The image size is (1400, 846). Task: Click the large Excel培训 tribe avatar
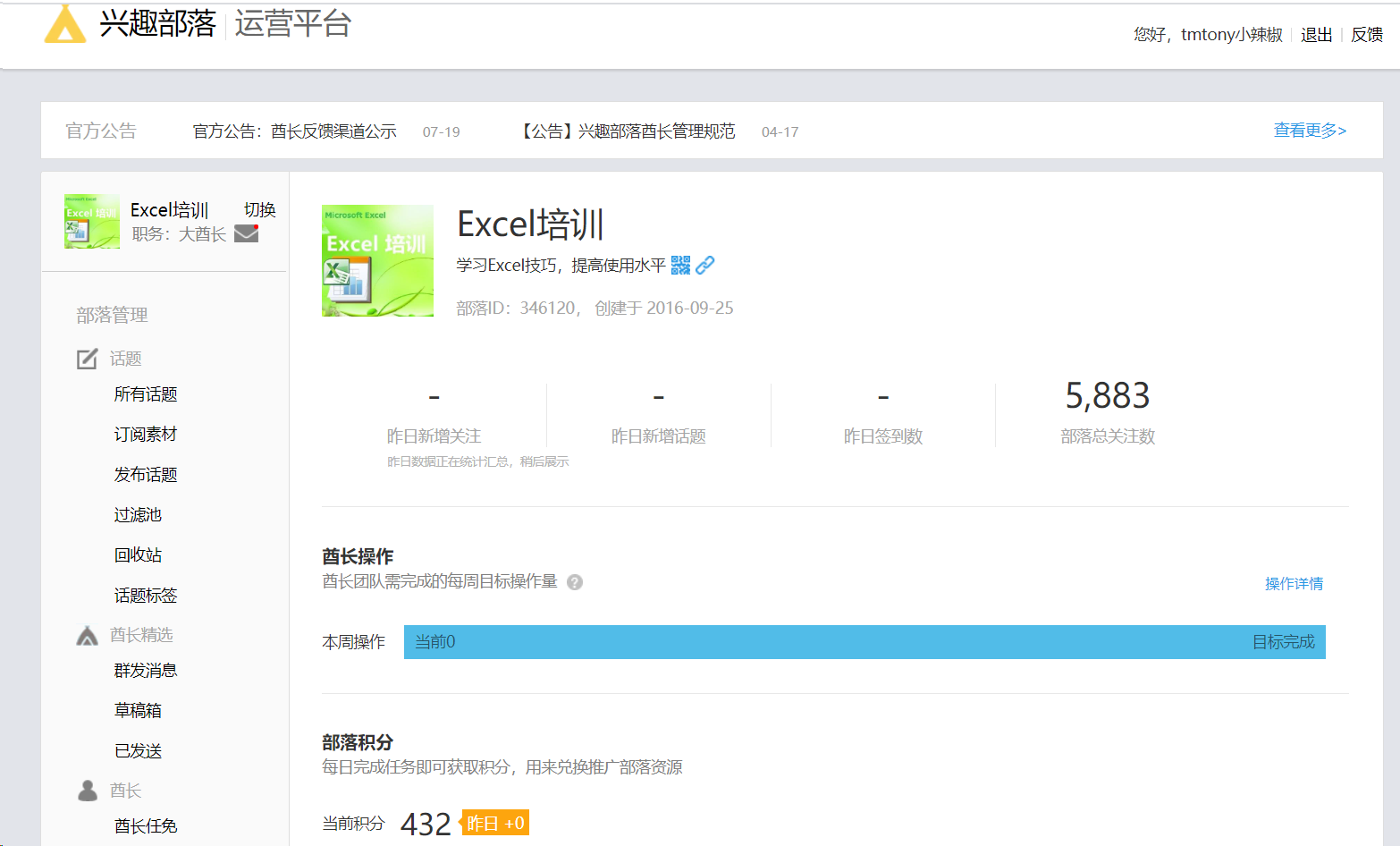tap(377, 260)
